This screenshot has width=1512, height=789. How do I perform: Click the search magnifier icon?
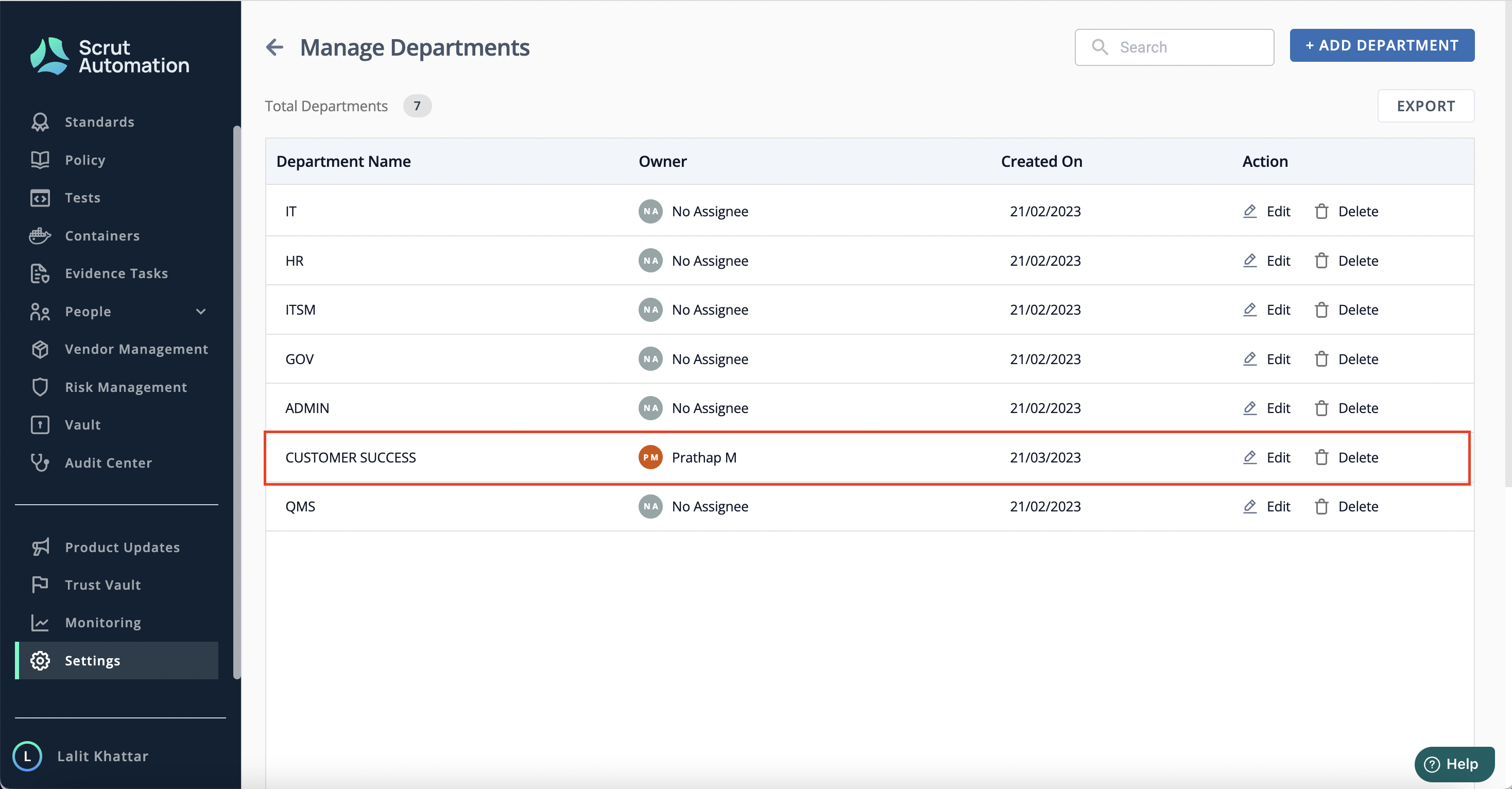click(x=1099, y=47)
